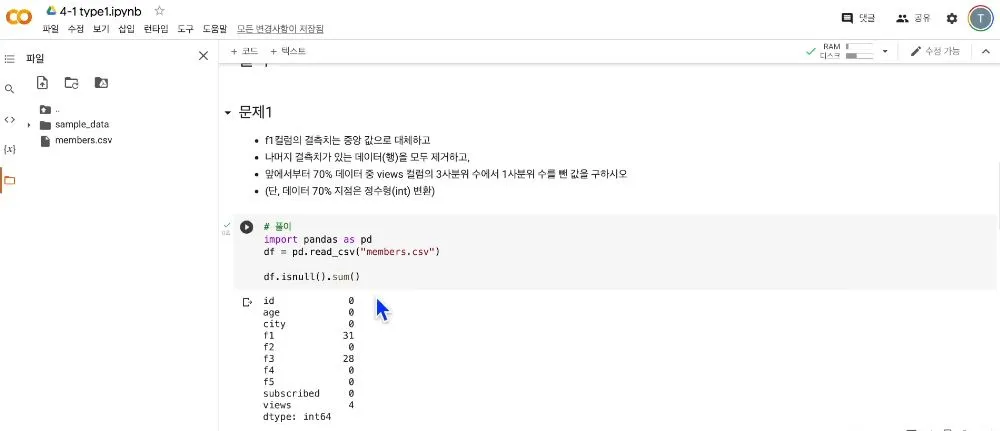The height and width of the screenshot is (431, 1000).
Task: Open the 도구 menu
Action: tap(185, 29)
